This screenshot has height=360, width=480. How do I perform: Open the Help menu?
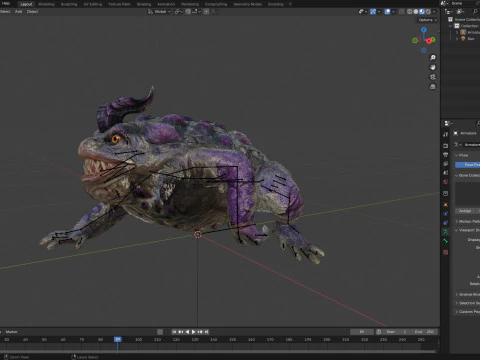[6, 4]
